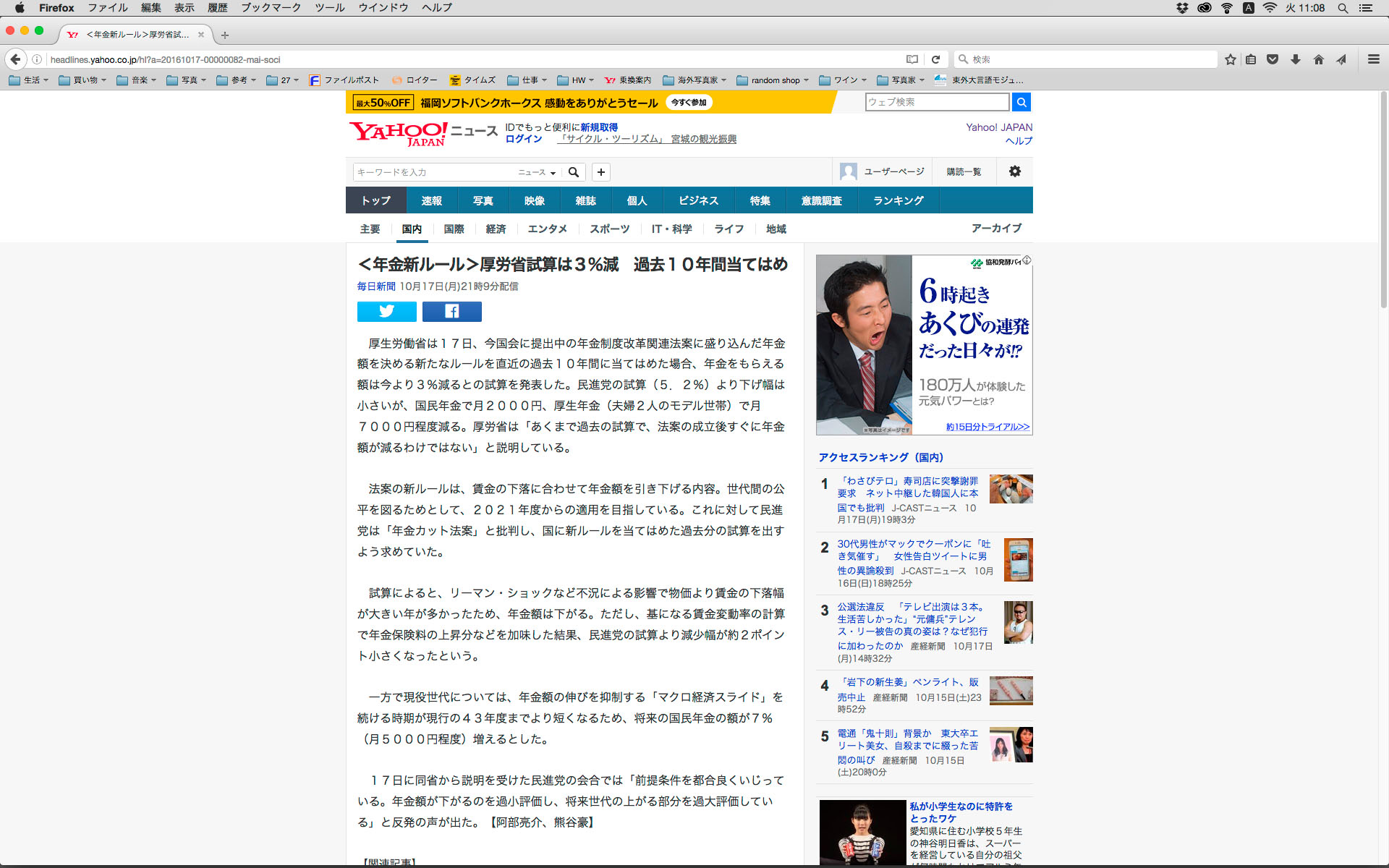Bookmark this page with the star icon
This screenshot has width=1389, height=868.
(x=1230, y=59)
